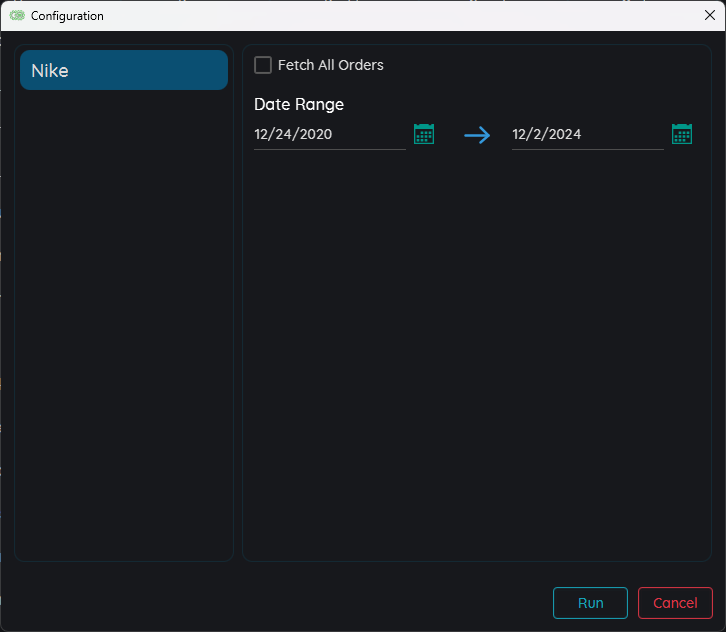The image size is (726, 632).
Task: Click the year 2020 in start date
Action: (316, 134)
